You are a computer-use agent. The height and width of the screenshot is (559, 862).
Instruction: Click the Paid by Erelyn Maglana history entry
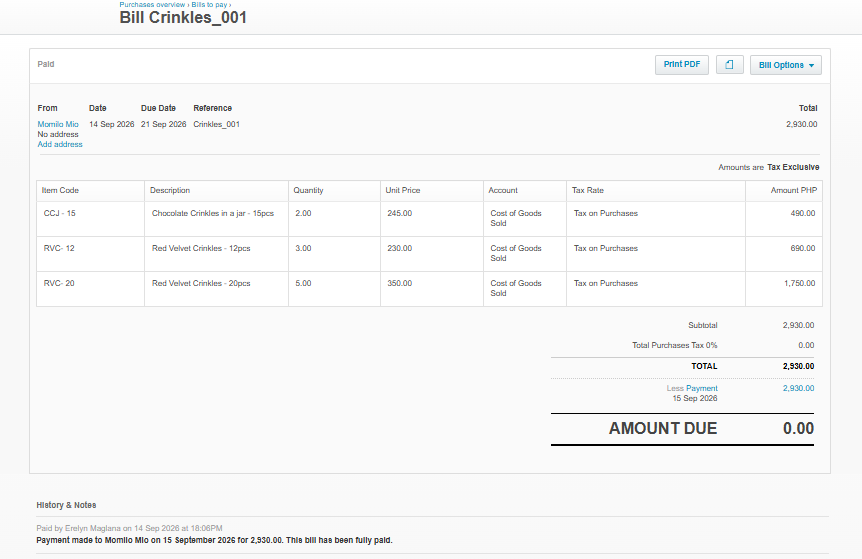point(129,528)
